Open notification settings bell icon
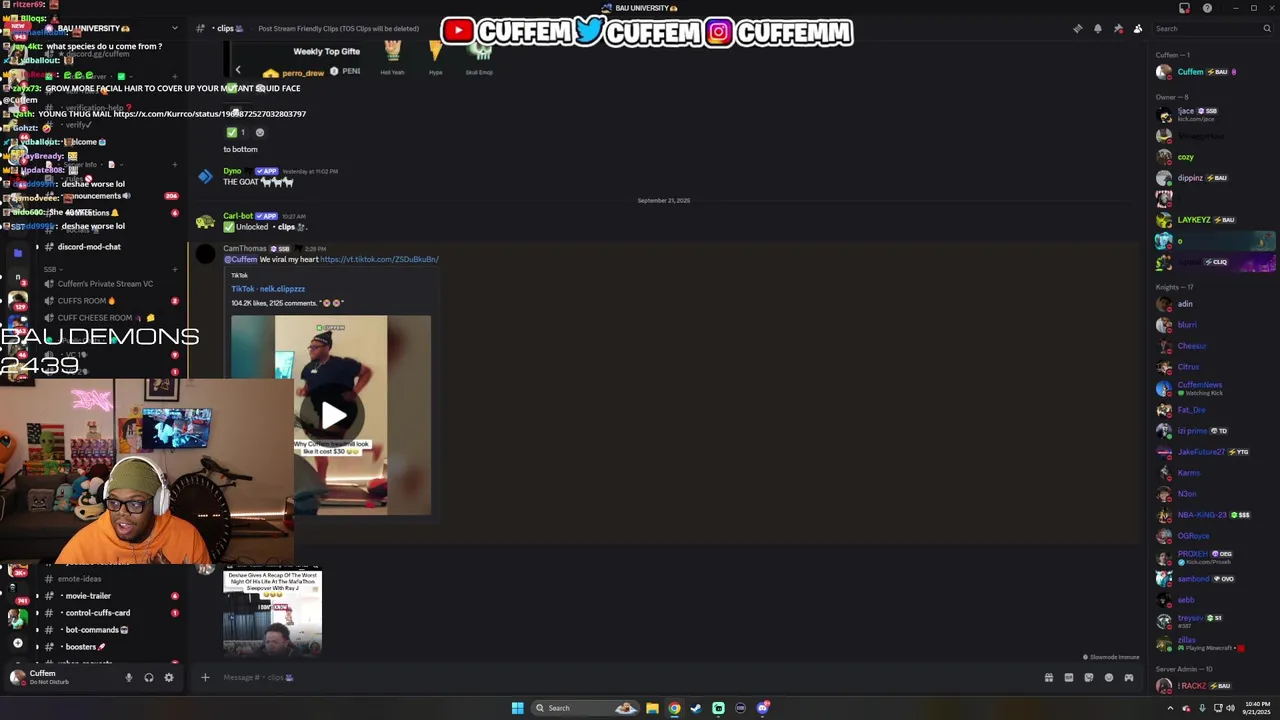 click(x=1098, y=29)
